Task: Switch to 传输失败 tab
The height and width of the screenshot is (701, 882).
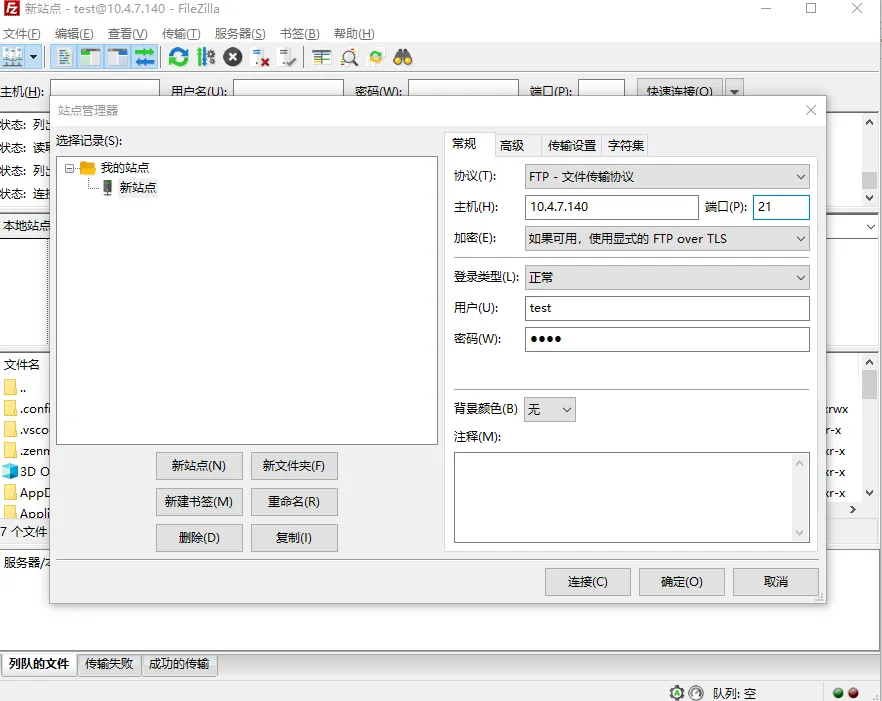Action: pyautogui.click(x=109, y=664)
